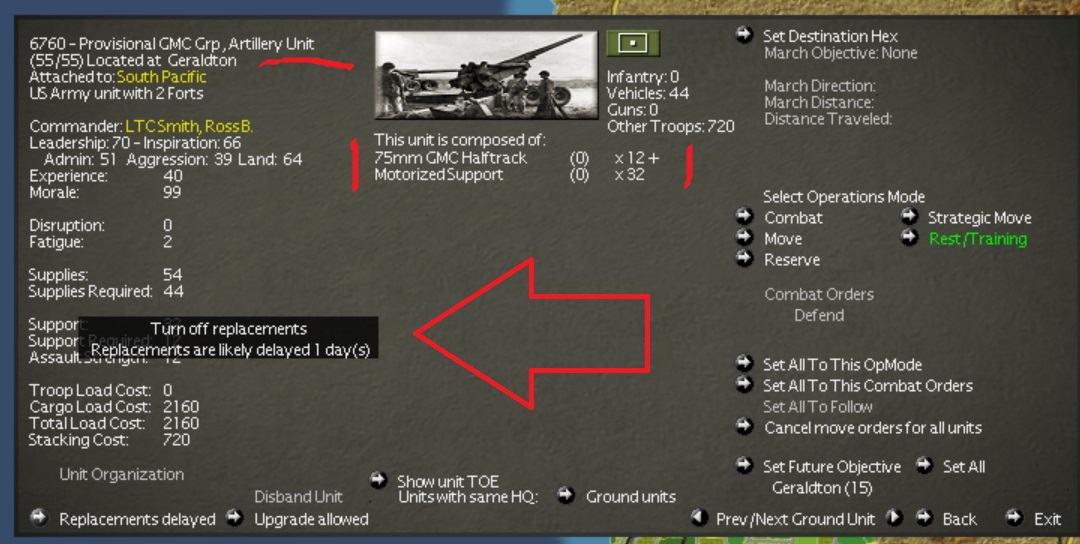Click the Exit arrow icon
The image size is (1080, 544).
tap(1014, 517)
